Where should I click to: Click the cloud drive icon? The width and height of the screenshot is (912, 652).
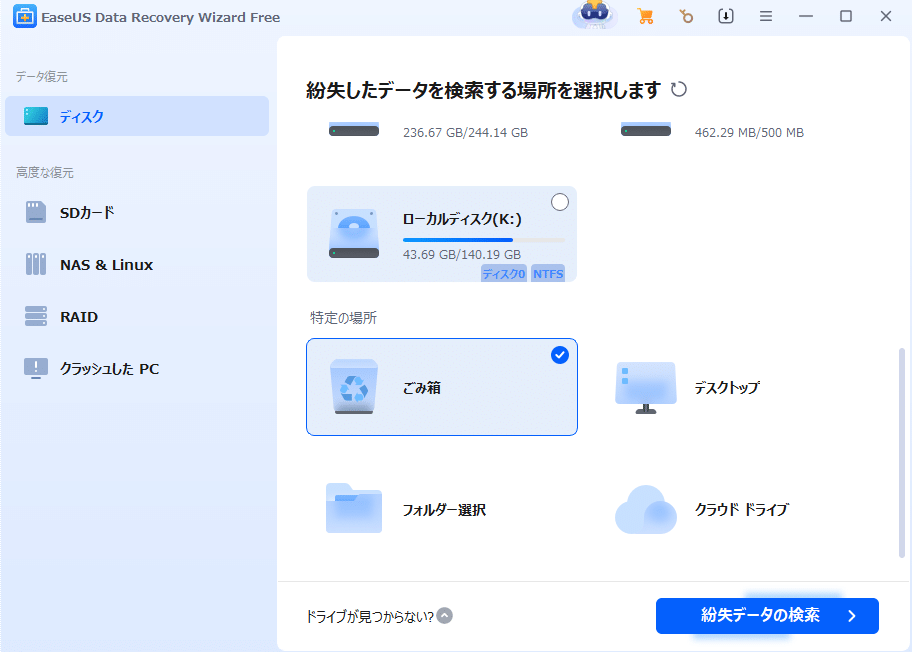pyautogui.click(x=646, y=510)
